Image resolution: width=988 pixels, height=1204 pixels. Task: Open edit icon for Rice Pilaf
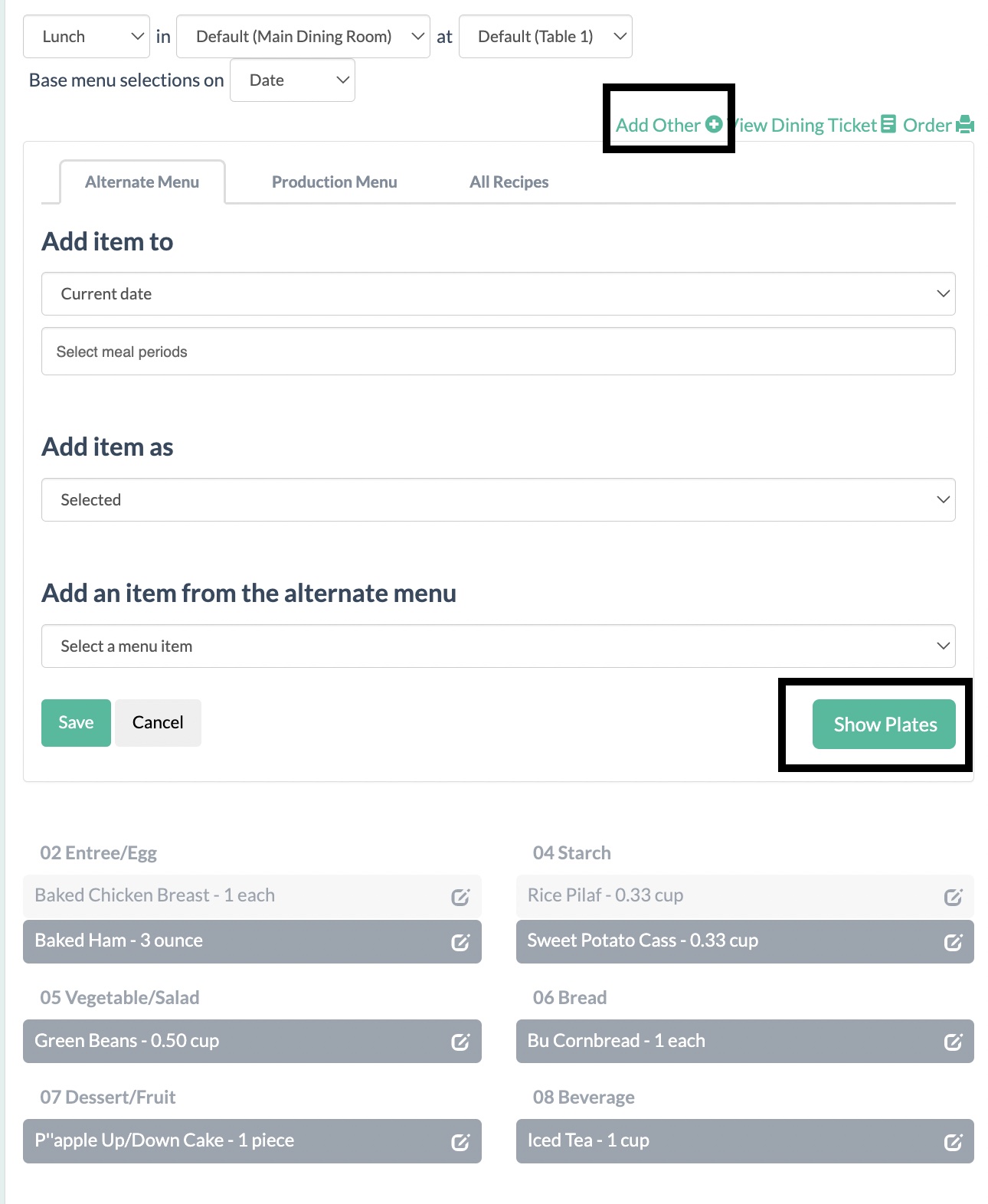(953, 897)
